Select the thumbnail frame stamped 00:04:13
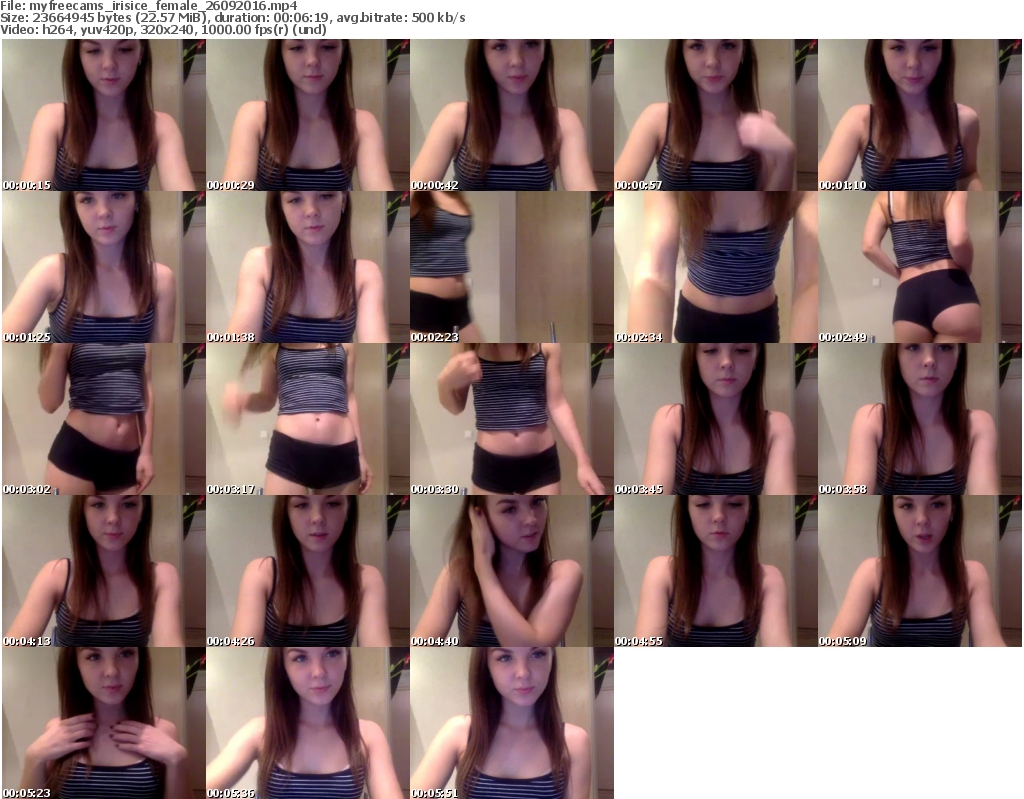Viewport: 1024px width, 799px height. 104,571
